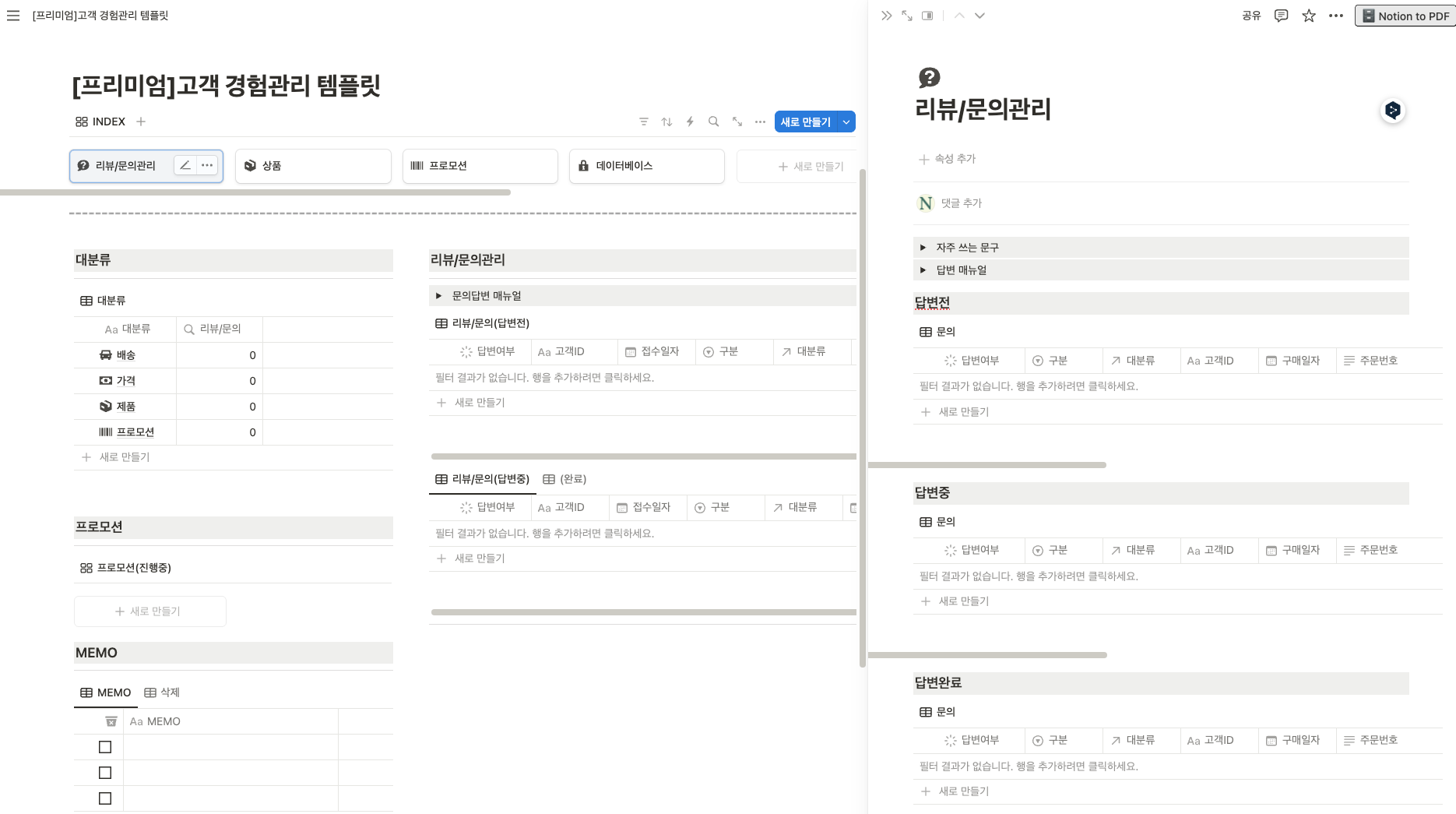1456x814 pixels.
Task: Mark page as favorite with star icon
Action: 1309,16
